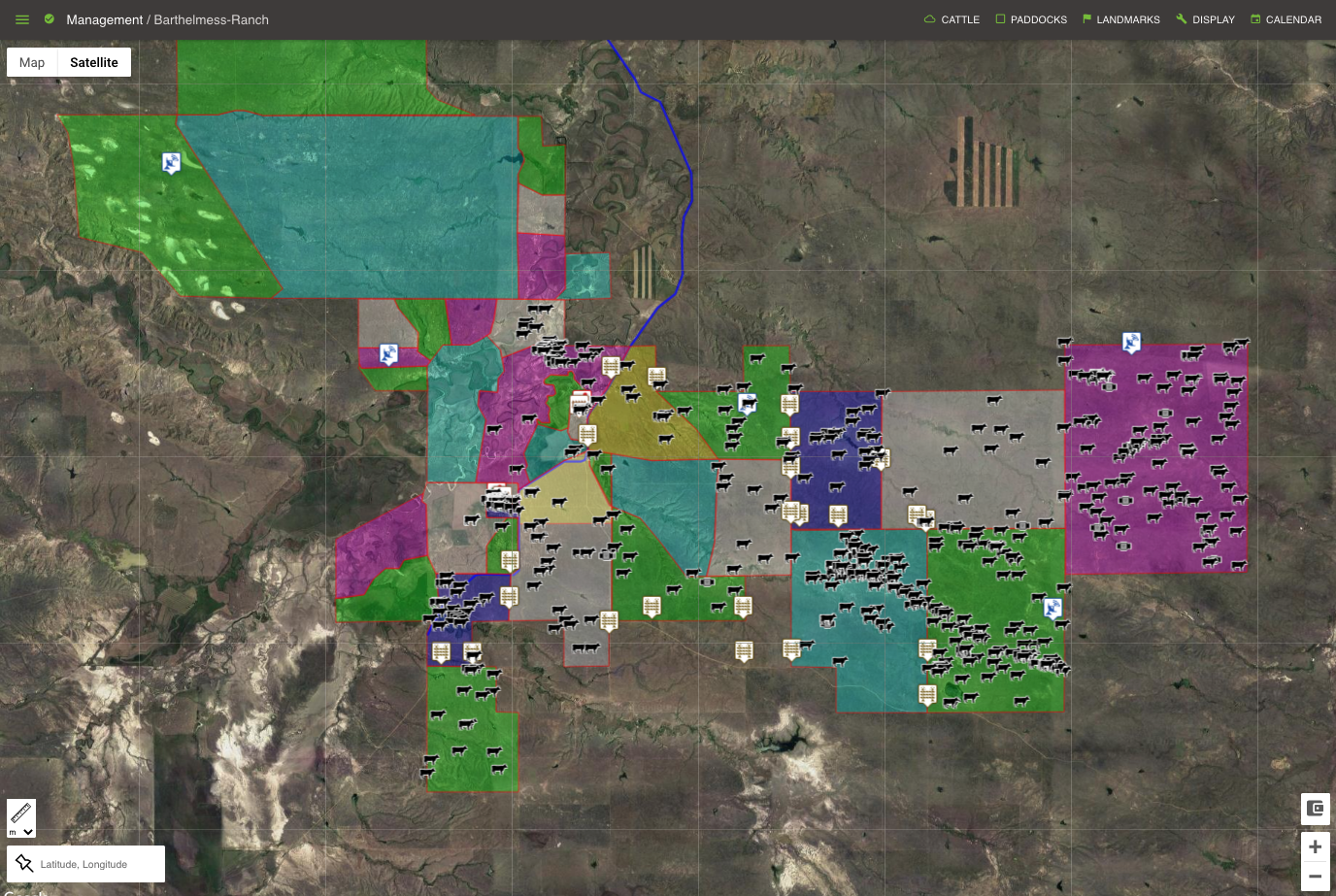Open the Management breadcrumb menu
Screen dimensions: 1336x896
pyautogui.click(x=105, y=19)
